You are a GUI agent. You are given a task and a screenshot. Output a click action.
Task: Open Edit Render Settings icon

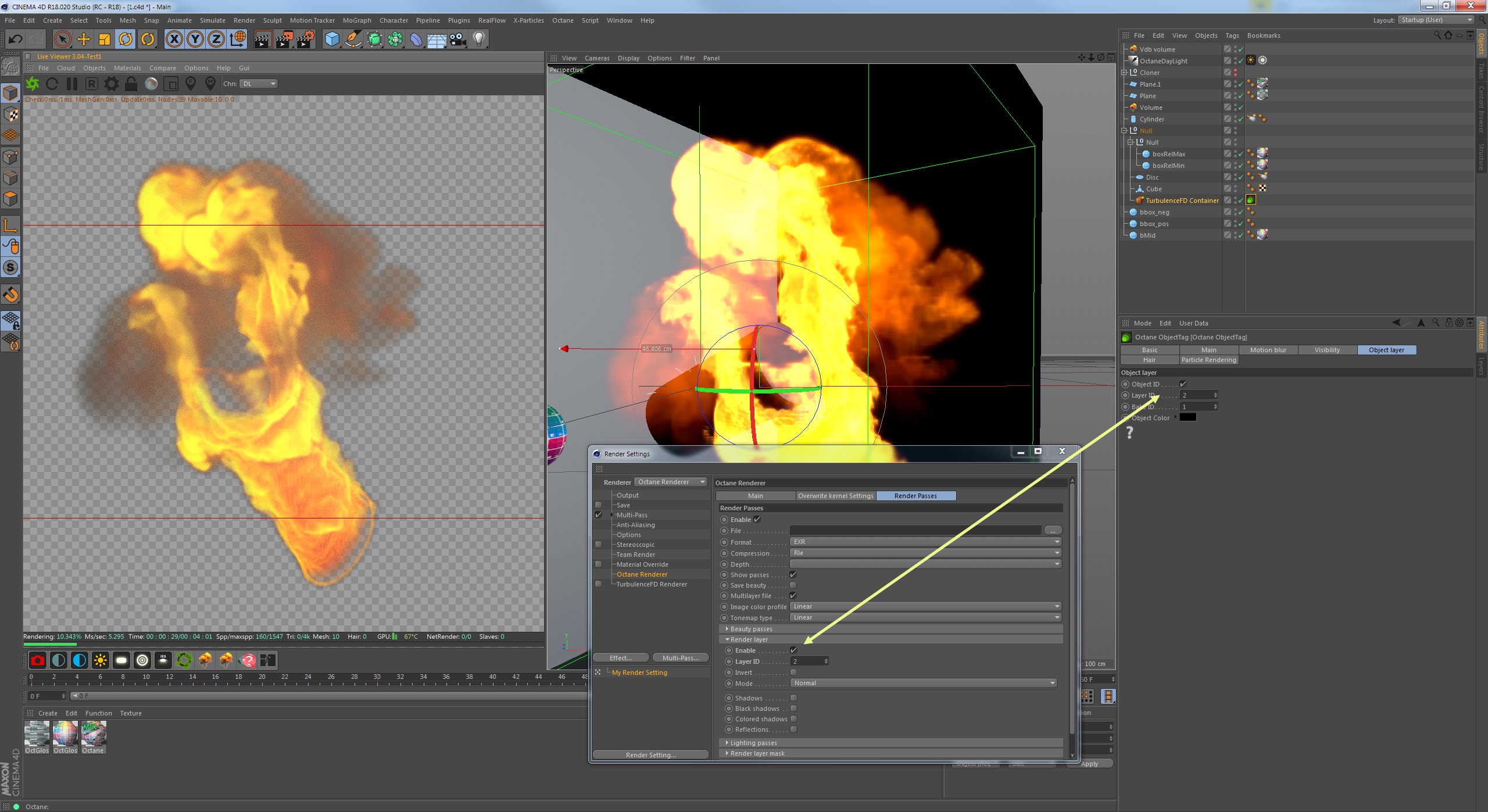click(305, 39)
